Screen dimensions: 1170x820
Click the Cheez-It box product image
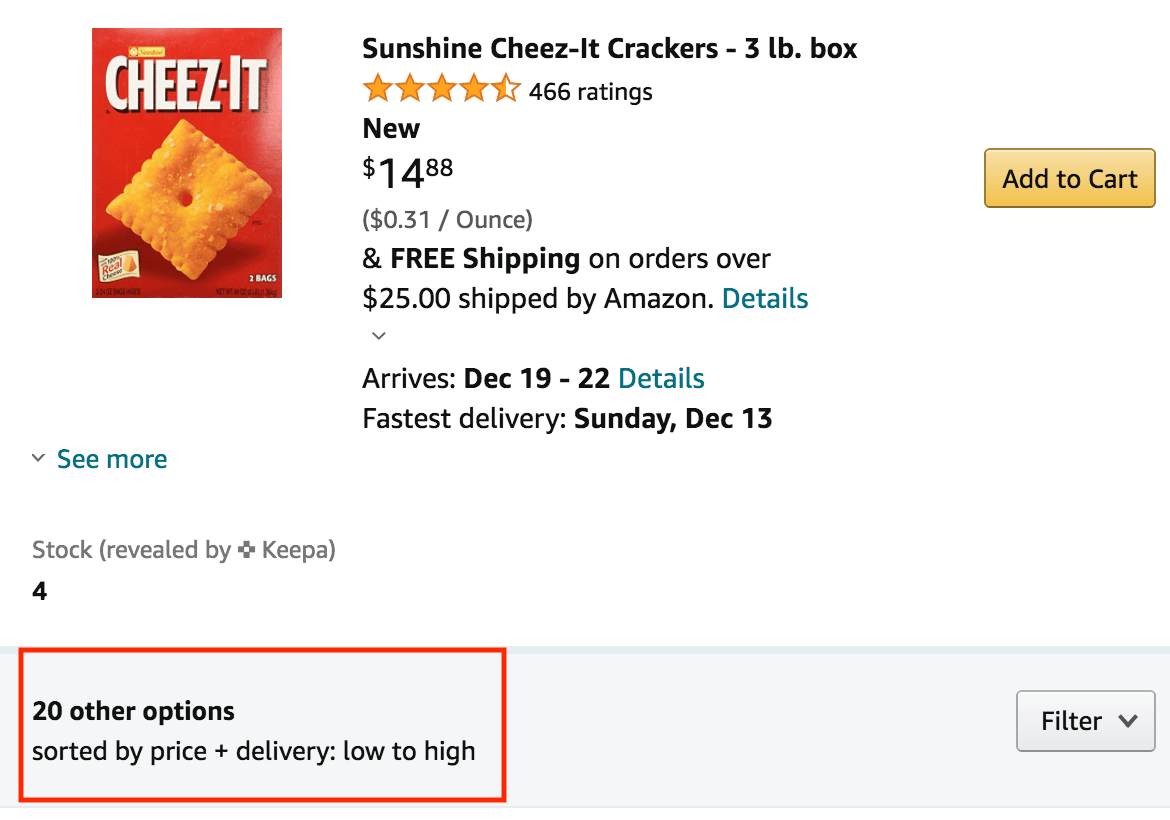[187, 162]
